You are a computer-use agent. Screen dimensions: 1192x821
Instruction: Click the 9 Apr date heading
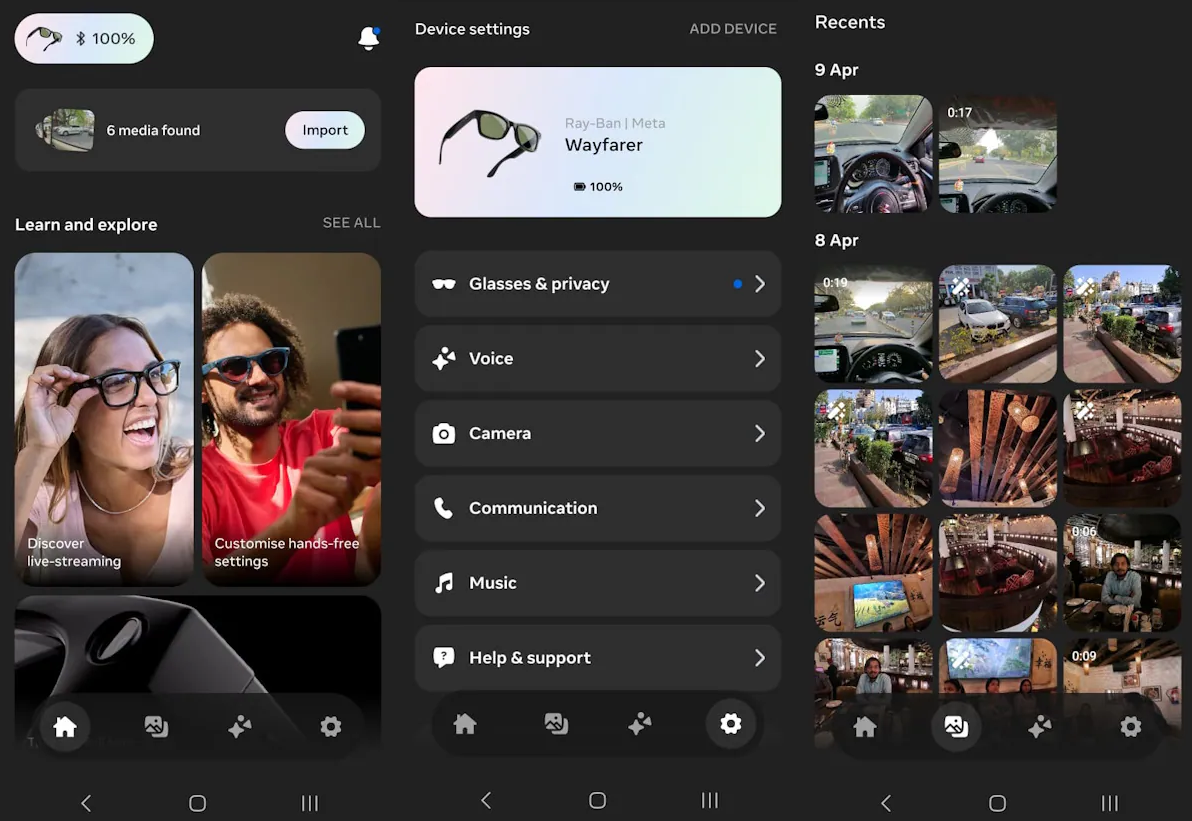point(836,70)
